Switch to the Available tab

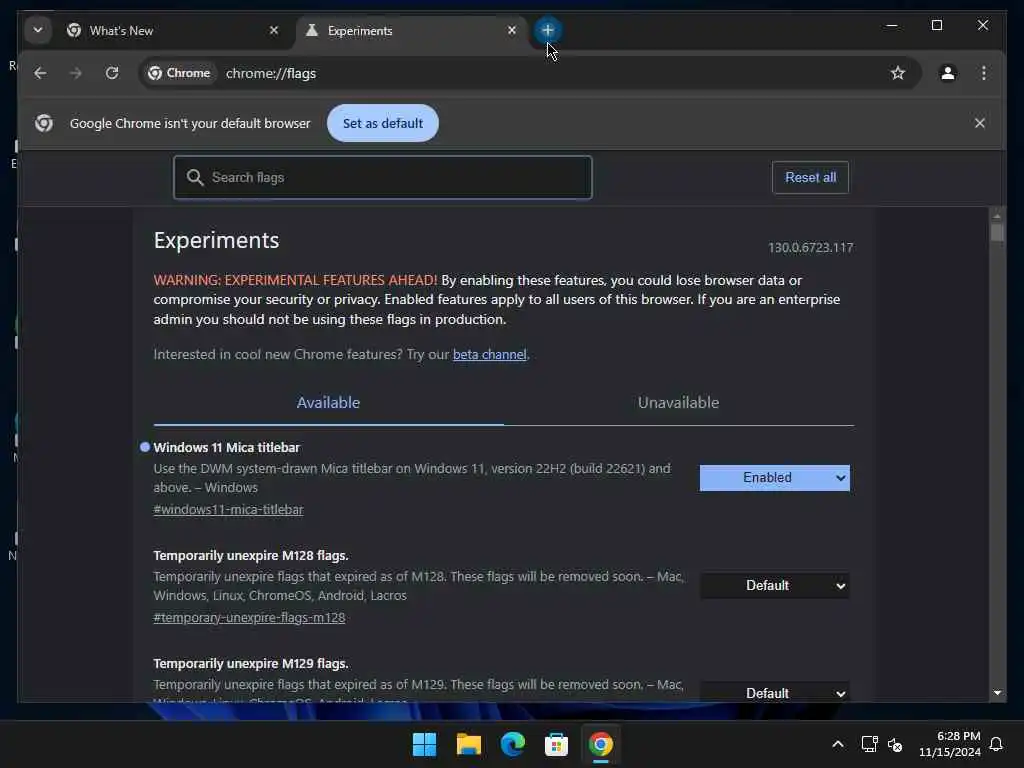click(x=328, y=403)
